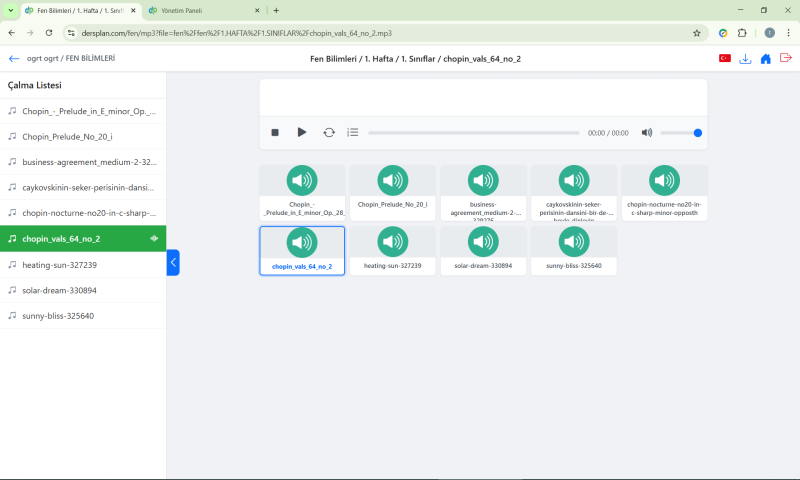Select Chopin_Prelude_No_20_i in the playlist sidebar
Viewport: 800px width, 480px height.
67,136
